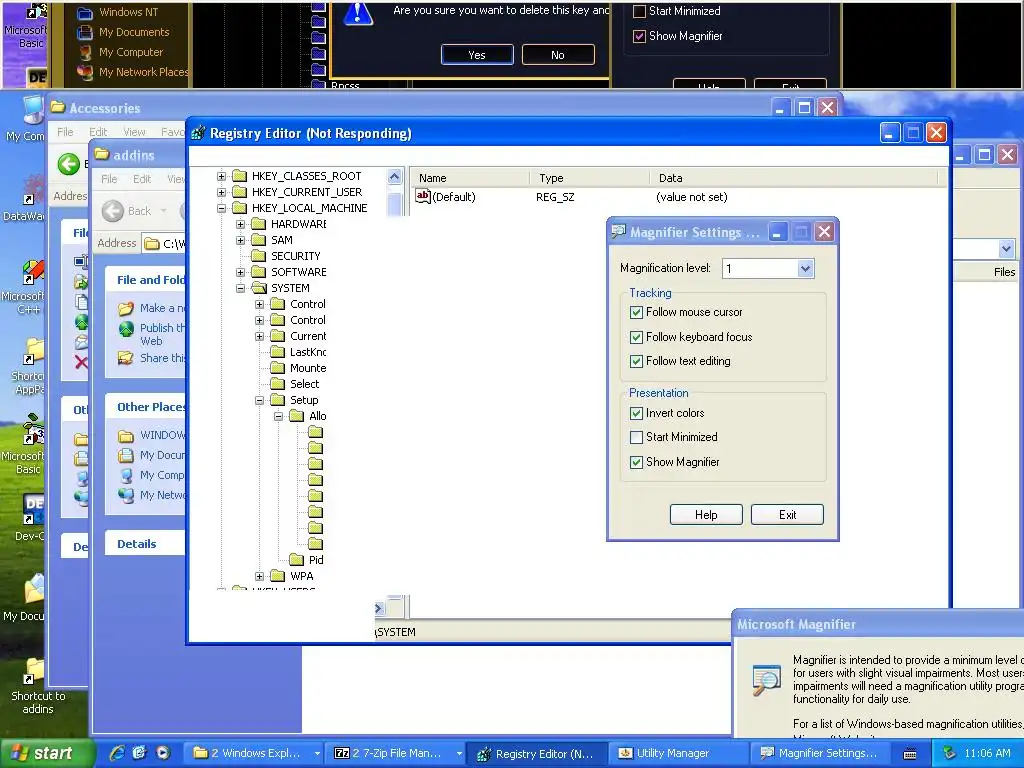Image resolution: width=1024 pixels, height=768 pixels.
Task: Click the on-screen keyboard tray icon
Action: (x=910, y=754)
